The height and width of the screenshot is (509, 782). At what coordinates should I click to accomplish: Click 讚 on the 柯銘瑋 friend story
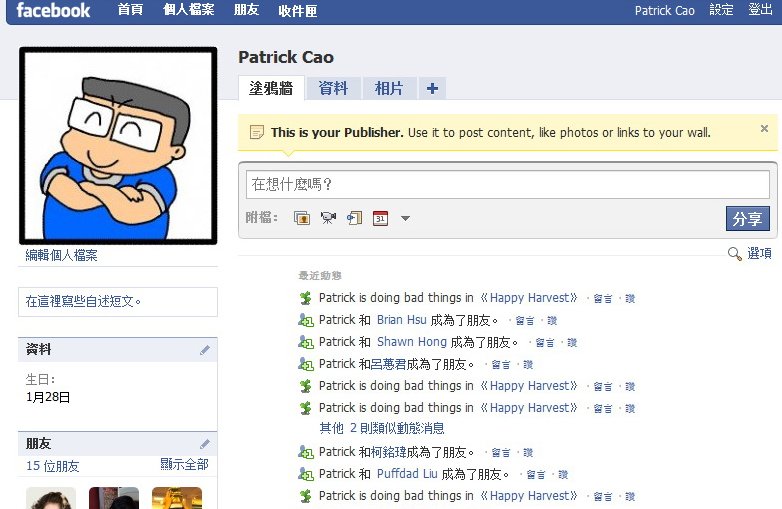click(528, 453)
